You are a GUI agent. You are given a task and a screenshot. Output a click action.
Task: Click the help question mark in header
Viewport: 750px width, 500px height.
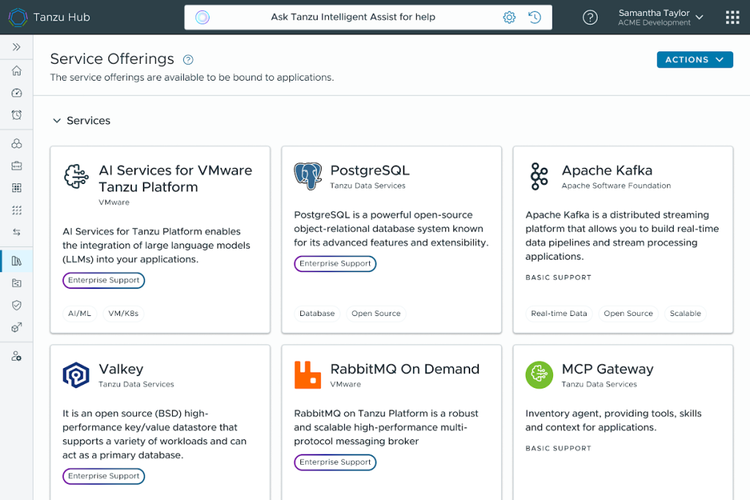point(590,17)
